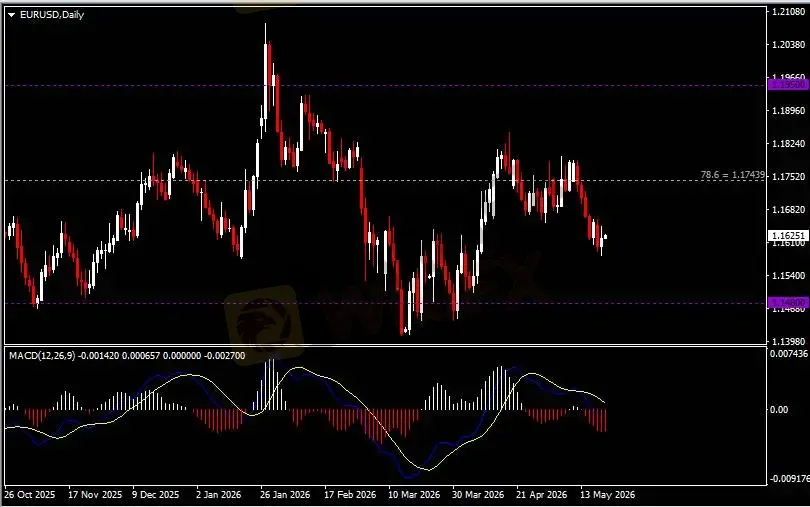Select the current price label 1.16251
810x507 pixels.
point(788,236)
